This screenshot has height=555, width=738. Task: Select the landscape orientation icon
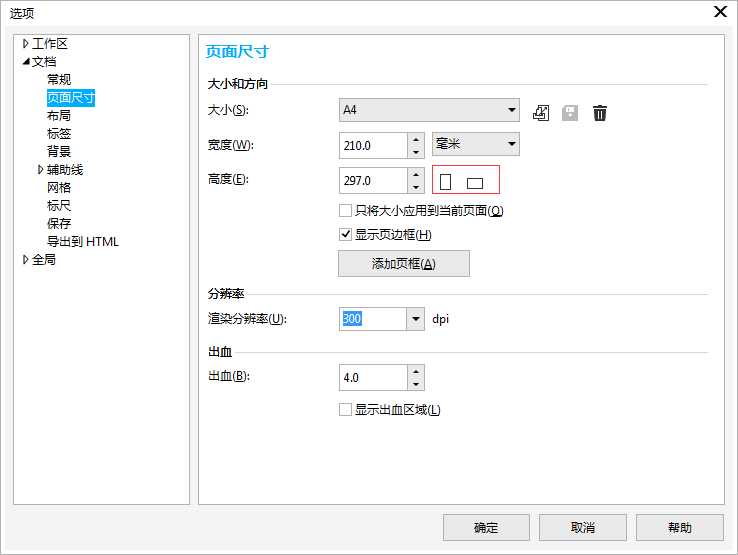click(475, 182)
